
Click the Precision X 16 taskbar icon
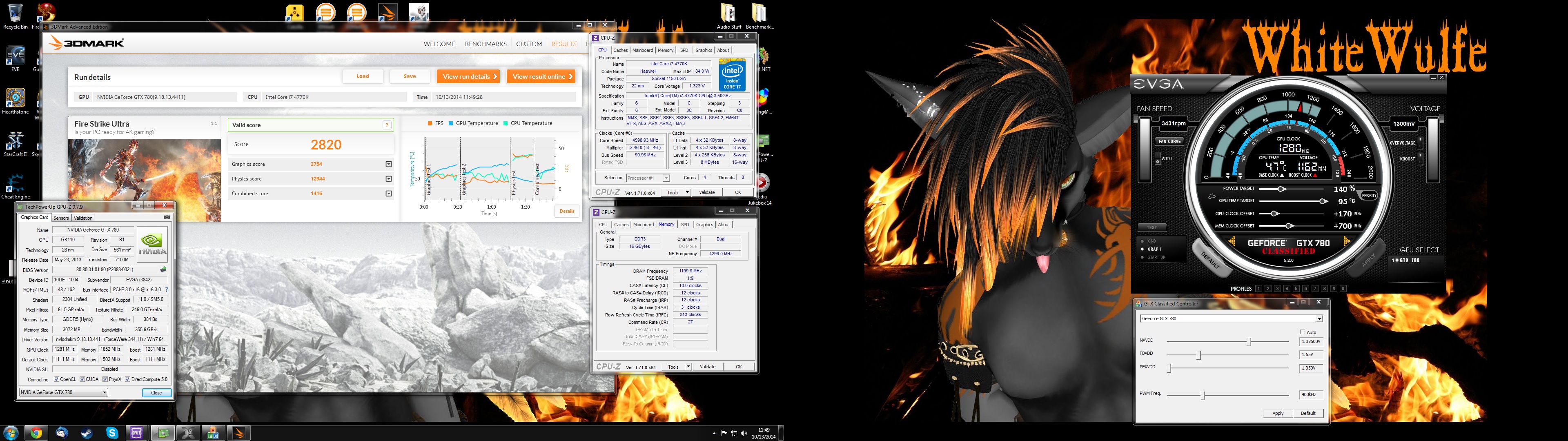click(x=188, y=433)
